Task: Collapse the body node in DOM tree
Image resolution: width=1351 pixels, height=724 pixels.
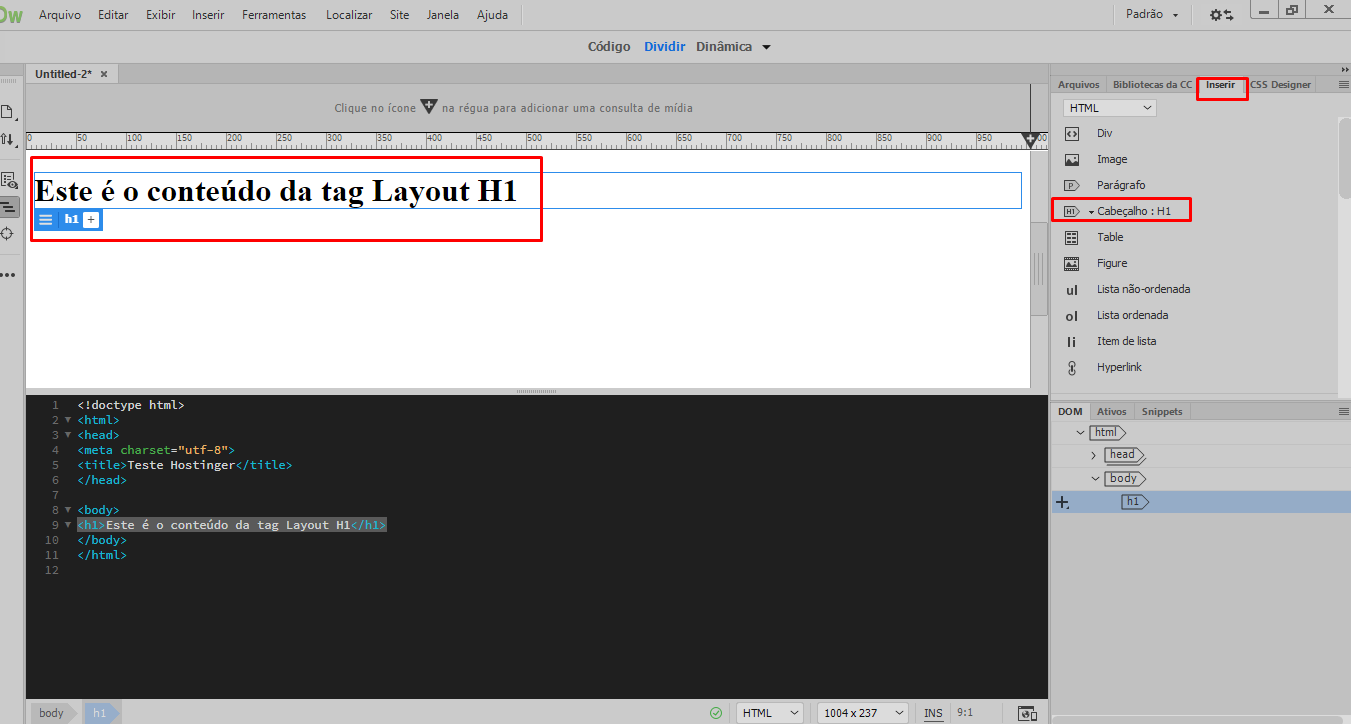Action: (x=1095, y=479)
